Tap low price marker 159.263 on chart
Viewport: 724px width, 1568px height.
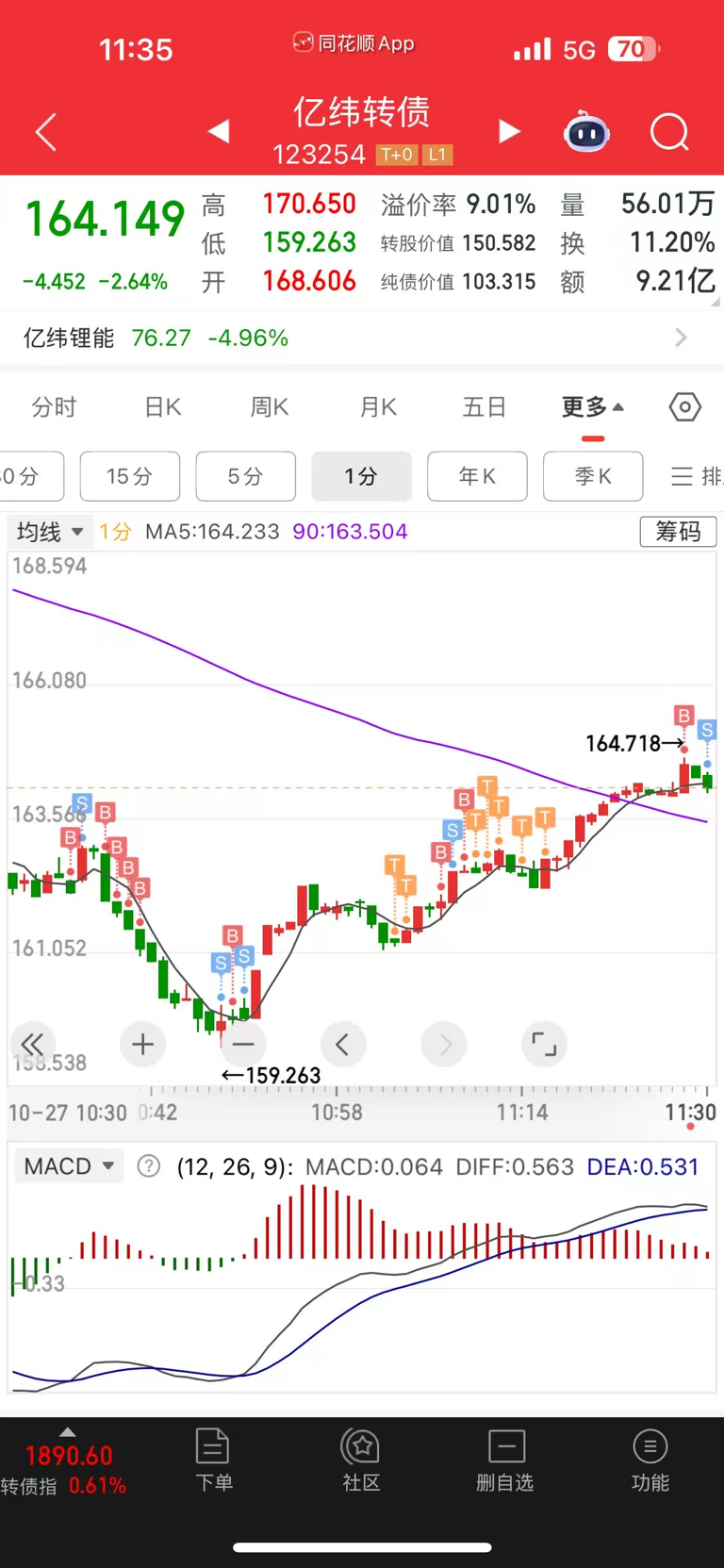pos(271,1076)
